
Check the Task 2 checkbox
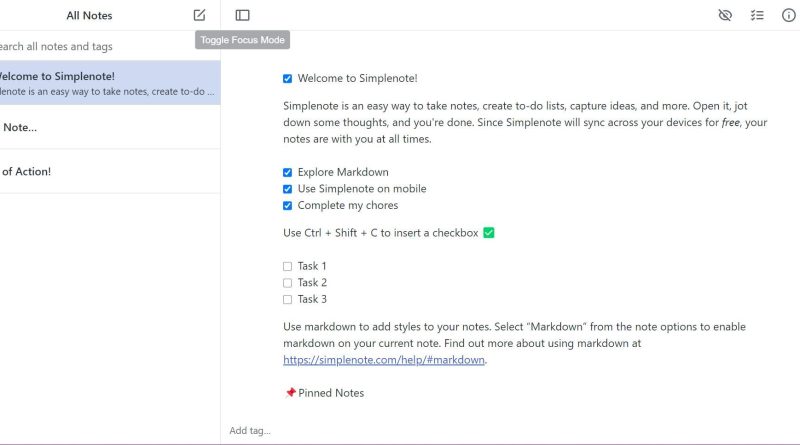(x=288, y=283)
